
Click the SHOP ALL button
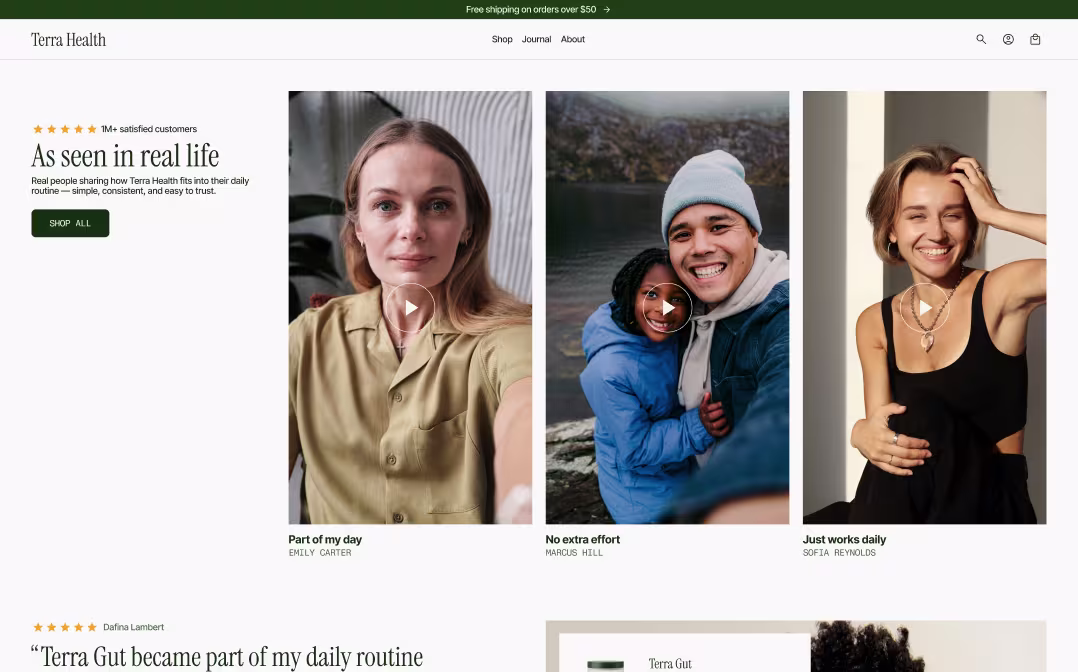click(x=70, y=223)
